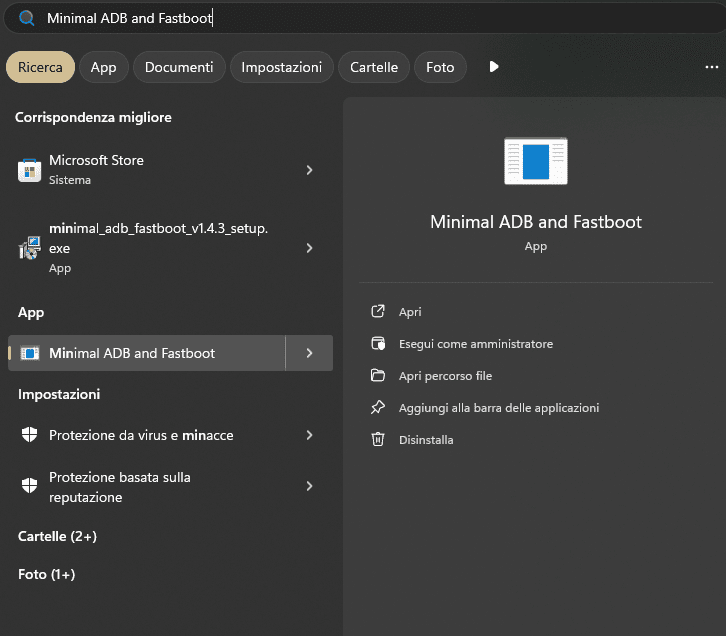Click the minimal_adb_fastboot setup installer icon
Image resolution: width=726 pixels, height=636 pixels.
(29, 248)
